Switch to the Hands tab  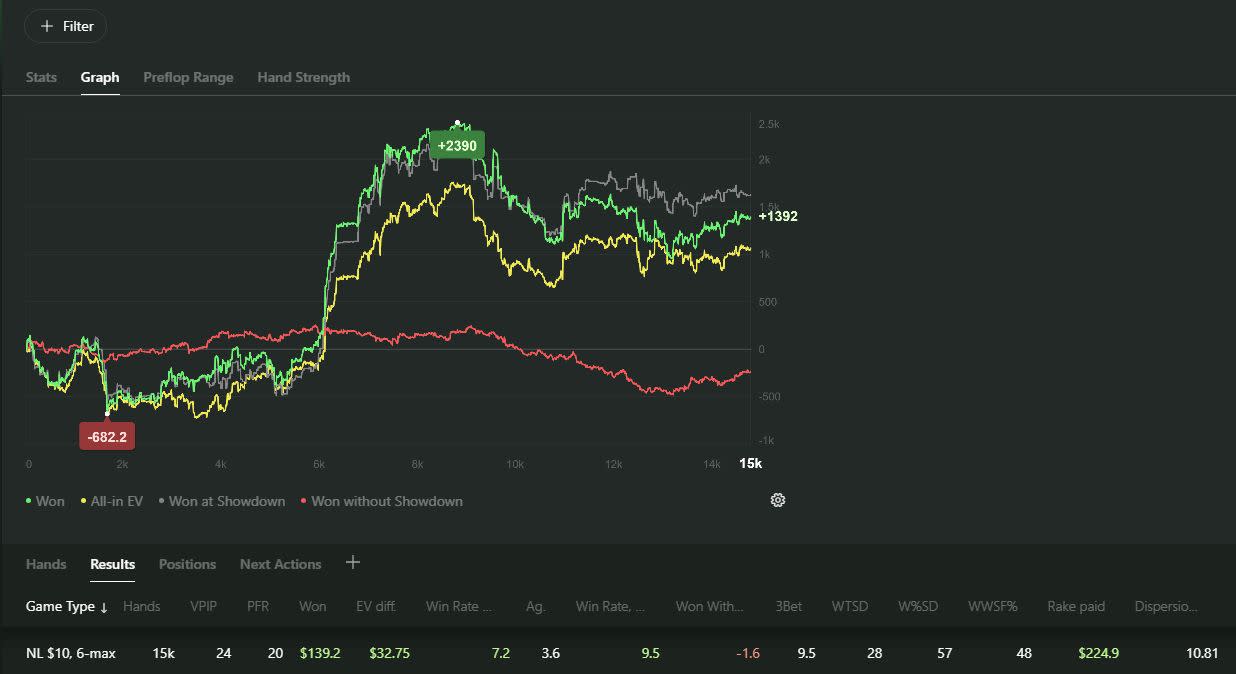point(46,564)
